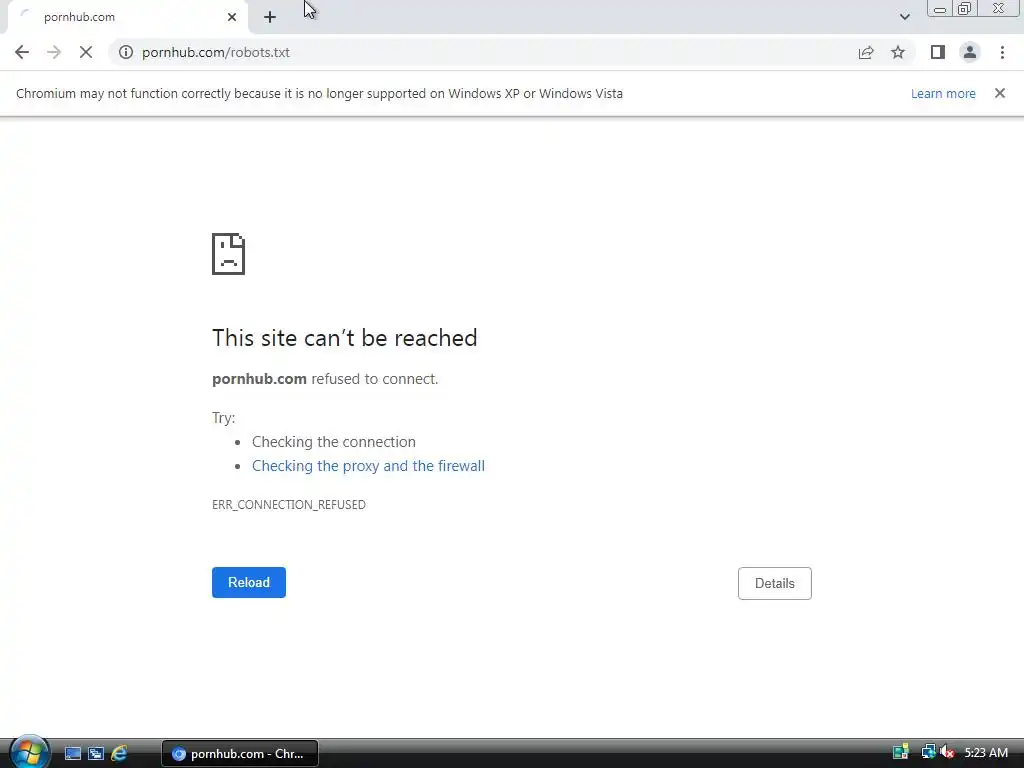Open the network status tray icon
Image resolution: width=1024 pixels, height=768 pixels.
point(928,752)
